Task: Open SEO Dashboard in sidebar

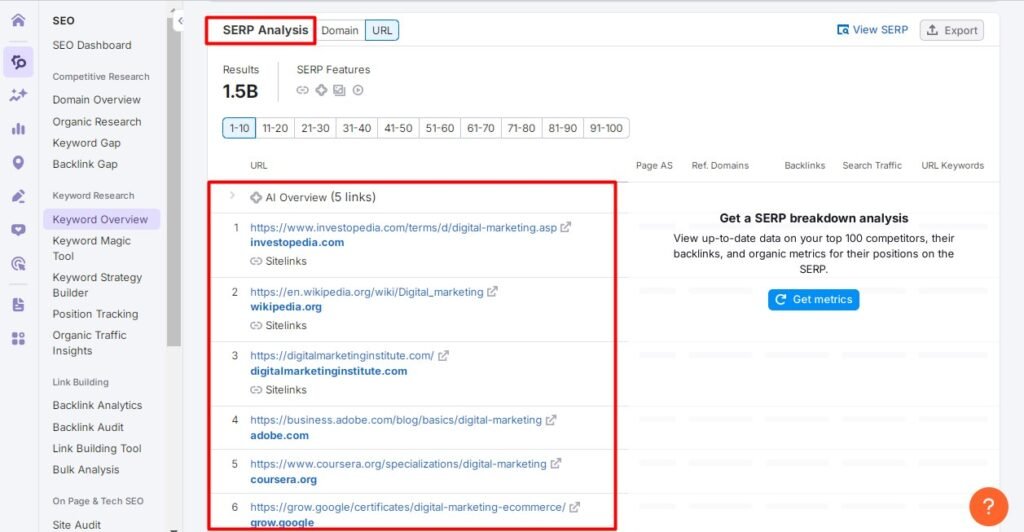Action: point(92,45)
